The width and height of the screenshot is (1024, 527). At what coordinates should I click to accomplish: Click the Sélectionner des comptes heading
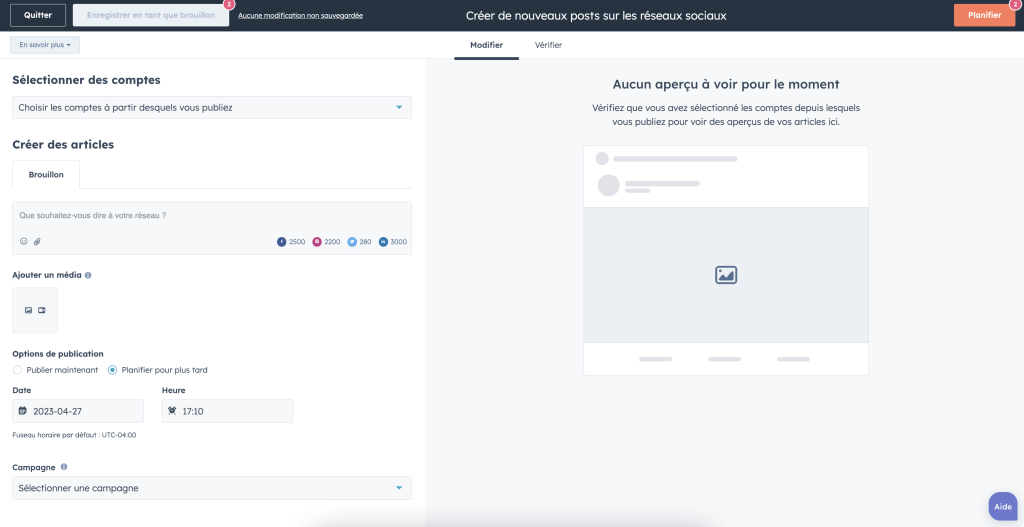point(86,80)
